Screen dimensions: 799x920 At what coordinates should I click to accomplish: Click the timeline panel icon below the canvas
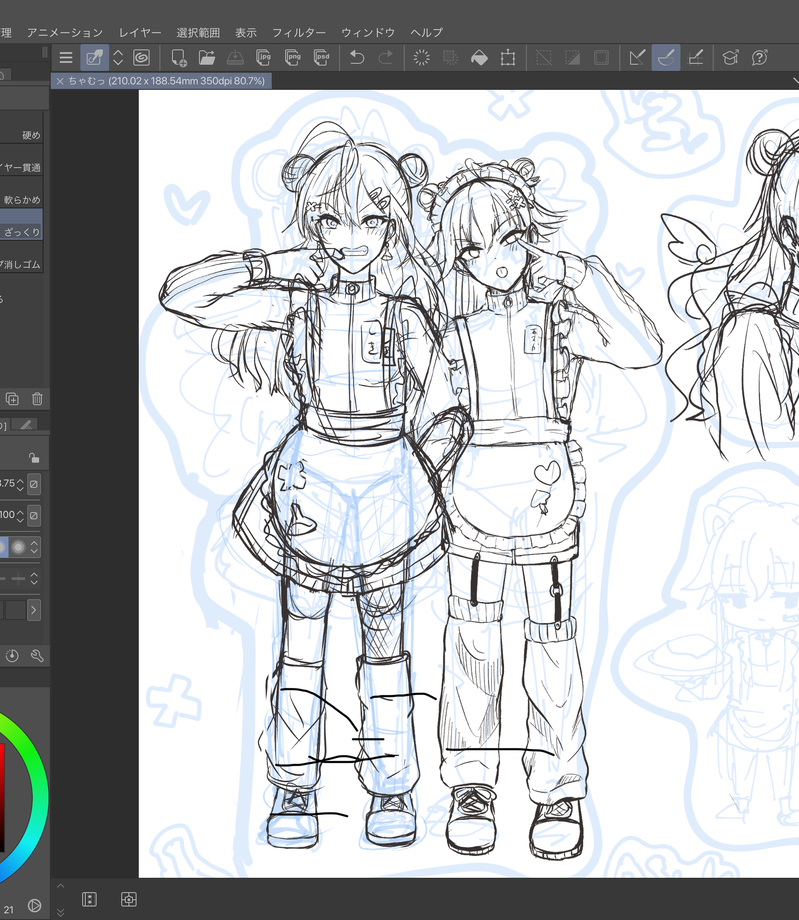89,899
